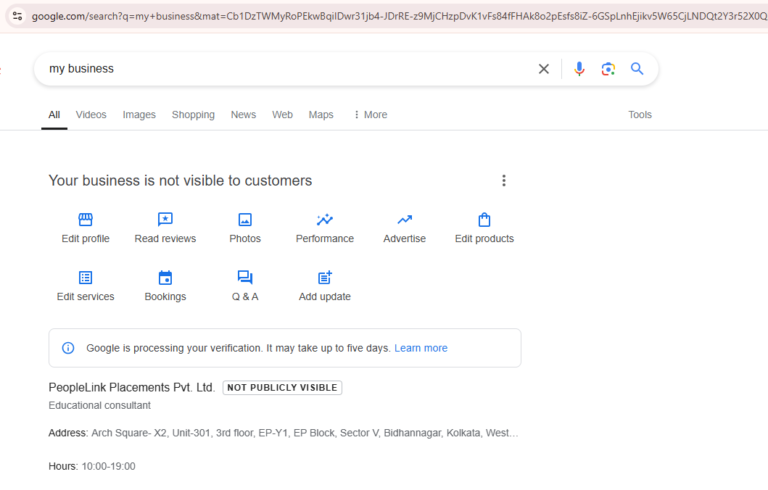
Task: Select the All results tab
Action: (54, 115)
